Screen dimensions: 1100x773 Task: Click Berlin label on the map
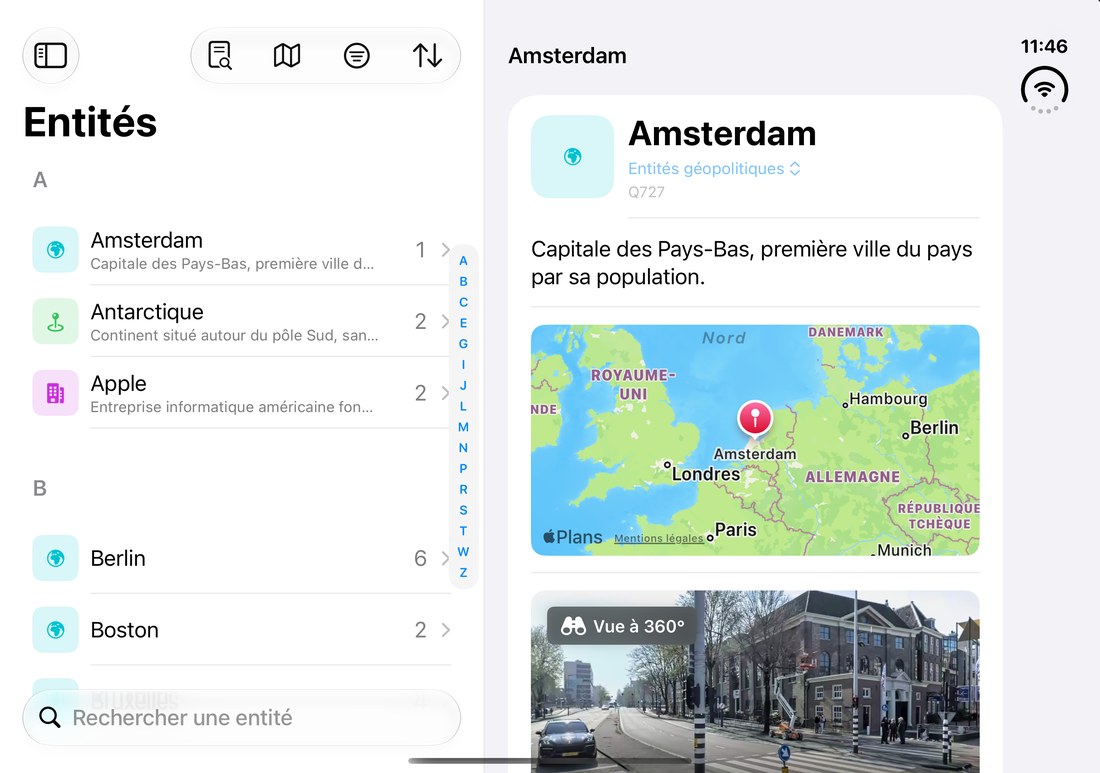[x=934, y=427]
